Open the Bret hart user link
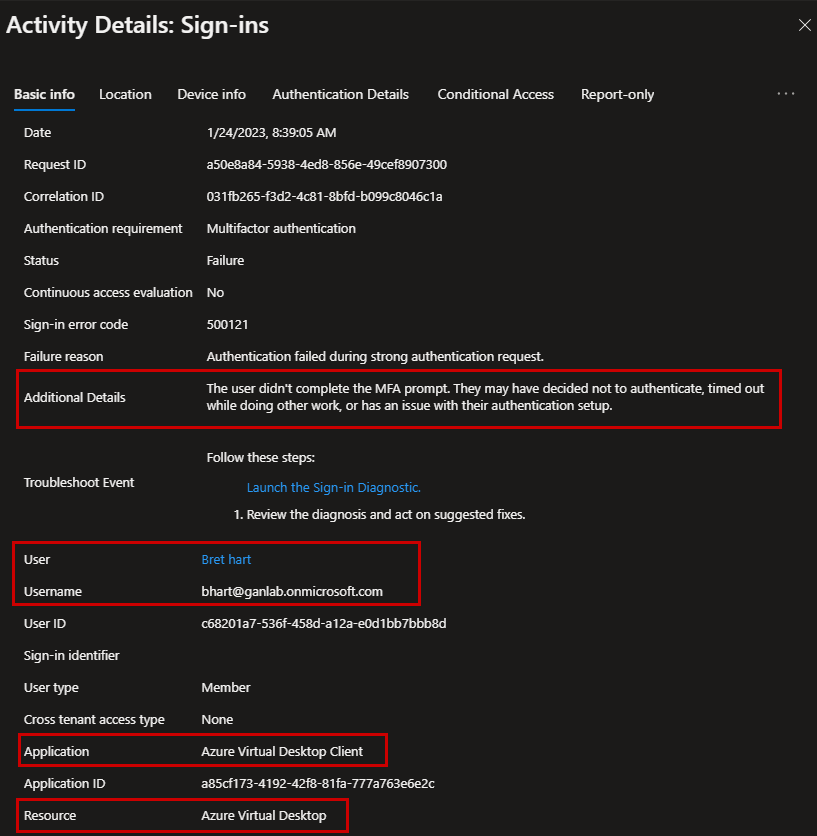Screen dimensions: 817x836 pyautogui.click(x=226, y=559)
